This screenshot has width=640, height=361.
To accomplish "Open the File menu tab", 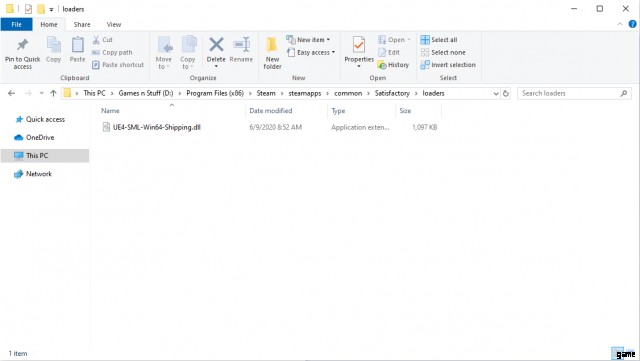I will click(16, 25).
